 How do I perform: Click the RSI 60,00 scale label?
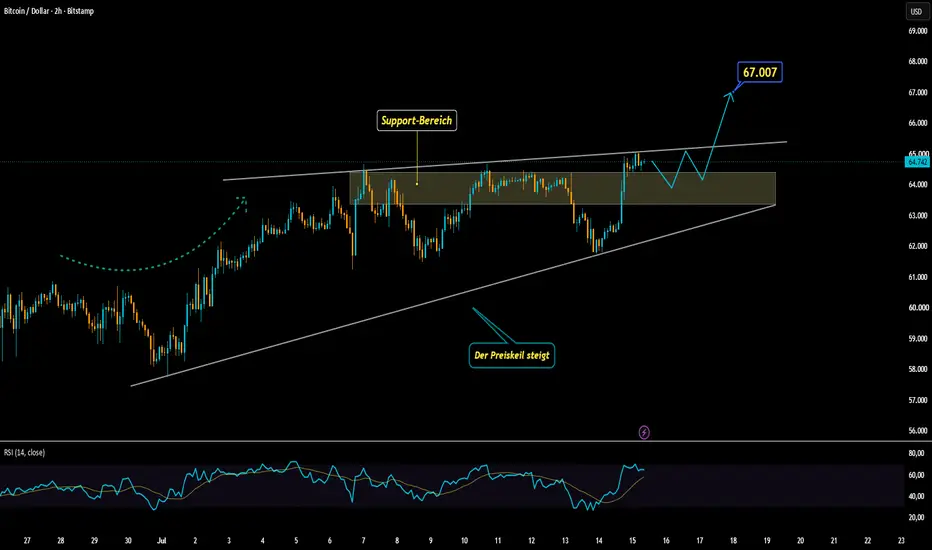(x=917, y=475)
